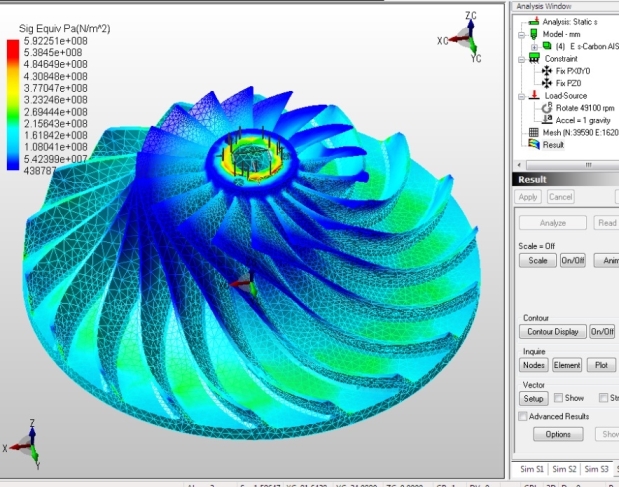Click the Model icon in analysis tree
The image size is (619, 487).
[x=533, y=33]
